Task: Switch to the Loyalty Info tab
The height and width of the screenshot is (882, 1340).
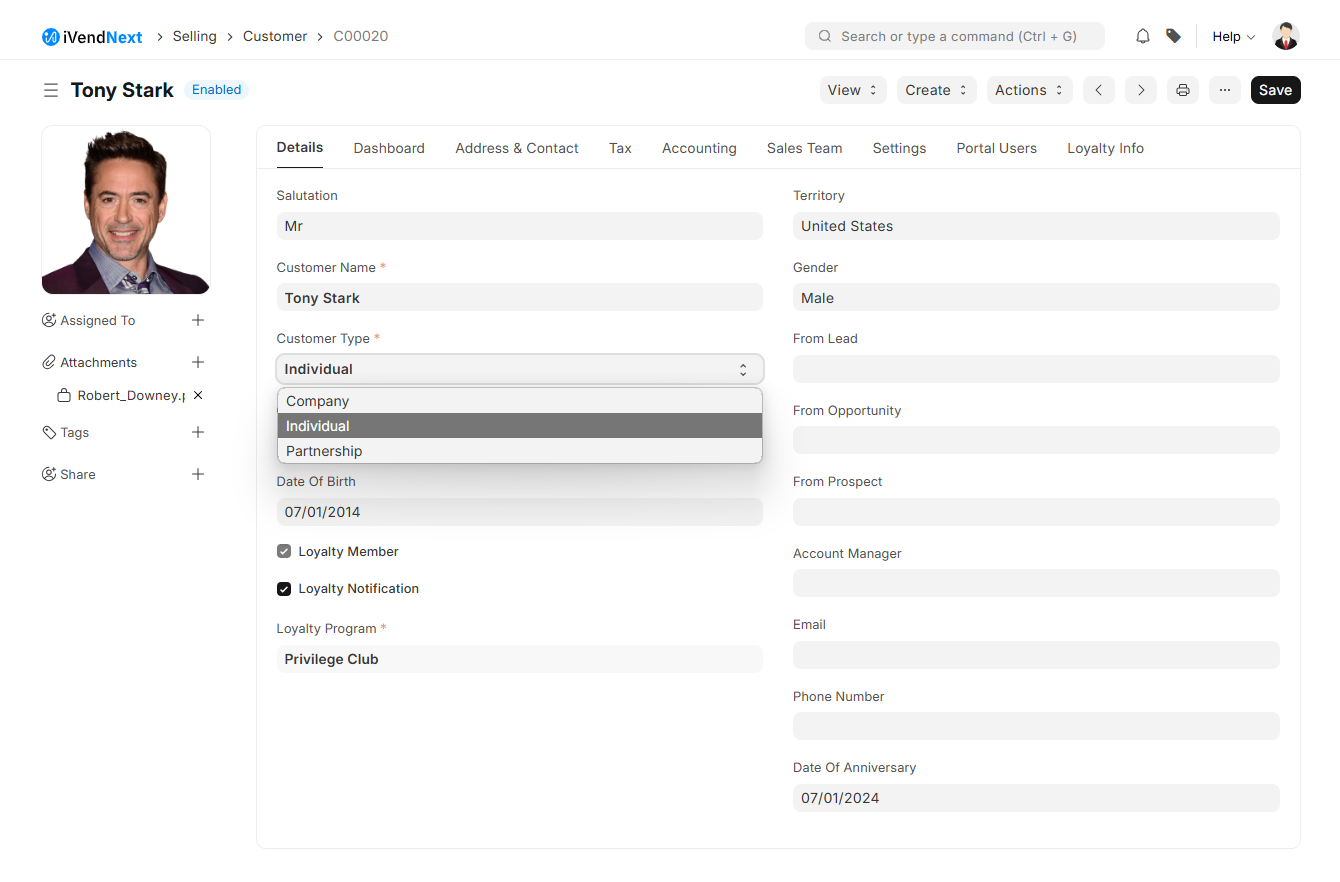Action: (1105, 148)
